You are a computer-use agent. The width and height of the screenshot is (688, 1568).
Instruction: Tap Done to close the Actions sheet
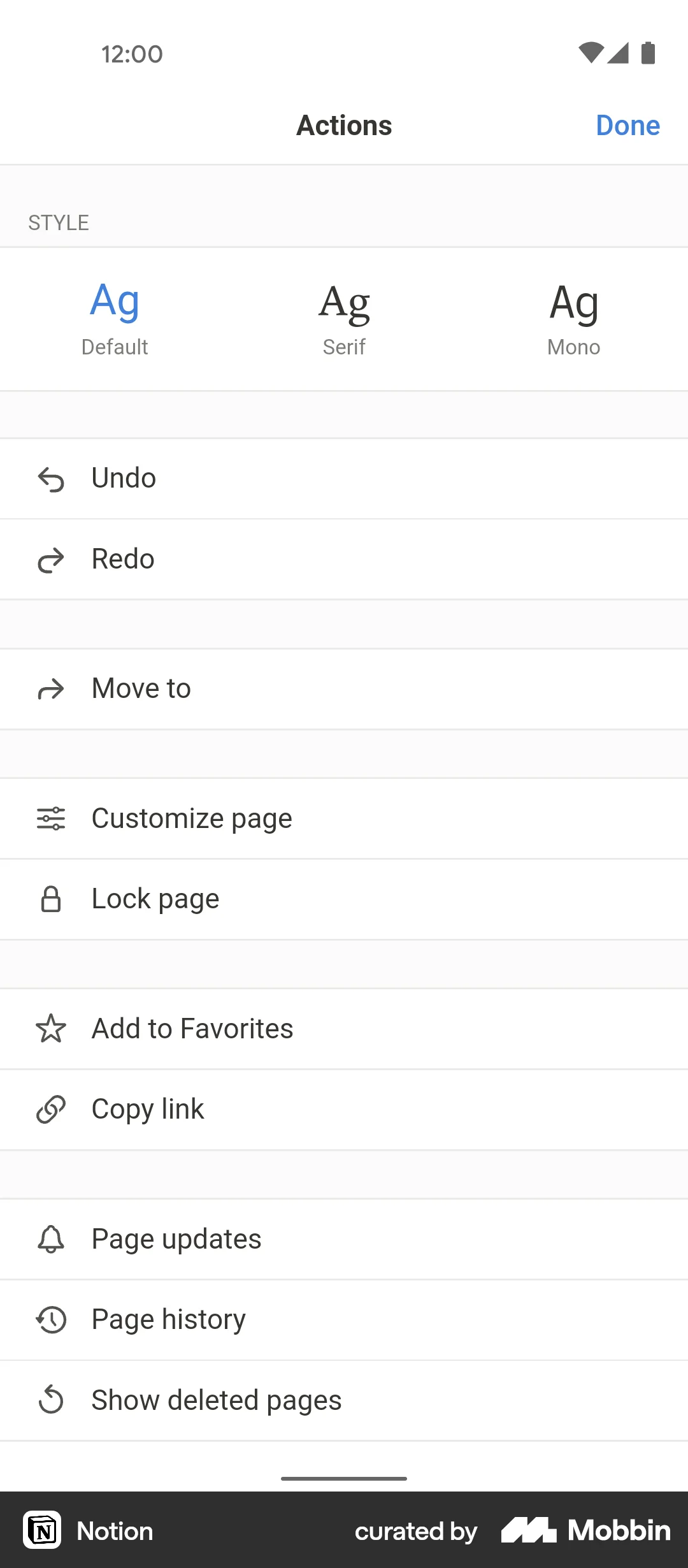627,125
